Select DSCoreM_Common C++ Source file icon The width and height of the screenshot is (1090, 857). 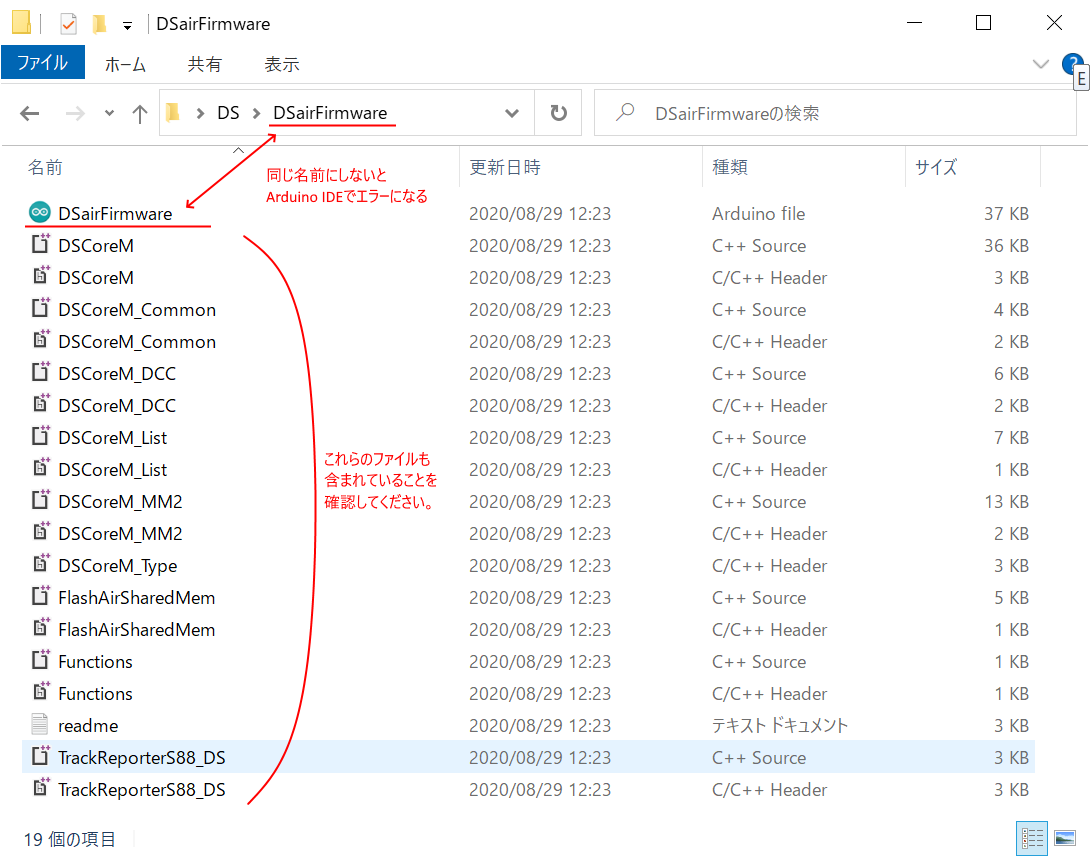[40, 308]
